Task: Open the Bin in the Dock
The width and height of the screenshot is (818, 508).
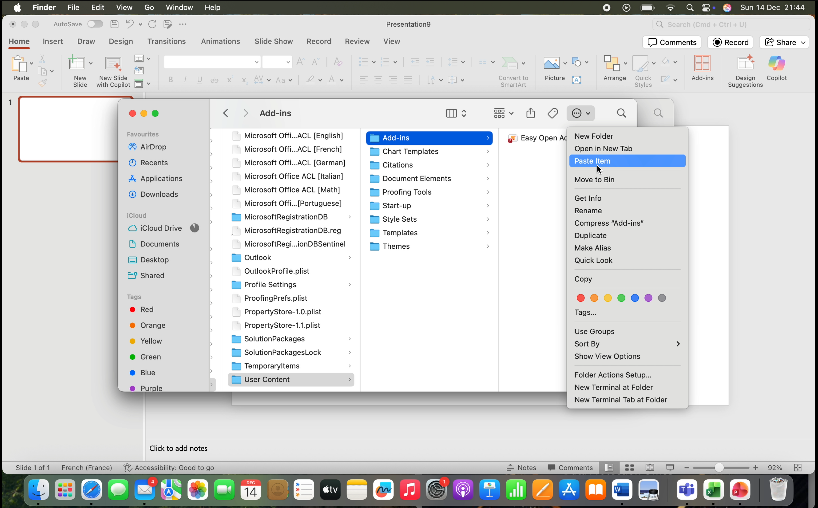Action: point(778,489)
